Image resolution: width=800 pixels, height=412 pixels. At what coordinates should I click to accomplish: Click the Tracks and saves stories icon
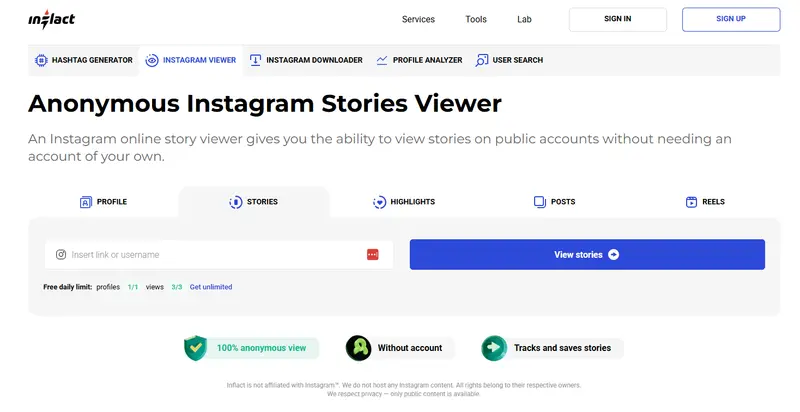[x=494, y=348]
